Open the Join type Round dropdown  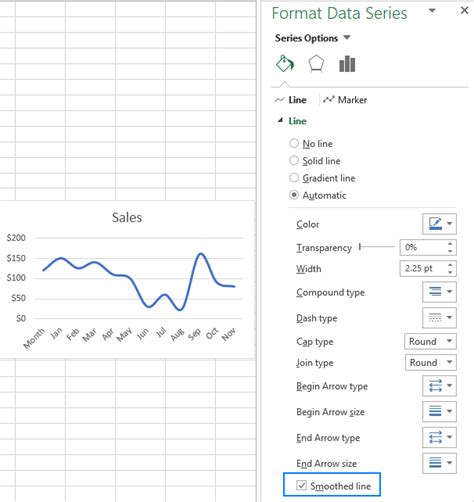tap(431, 362)
